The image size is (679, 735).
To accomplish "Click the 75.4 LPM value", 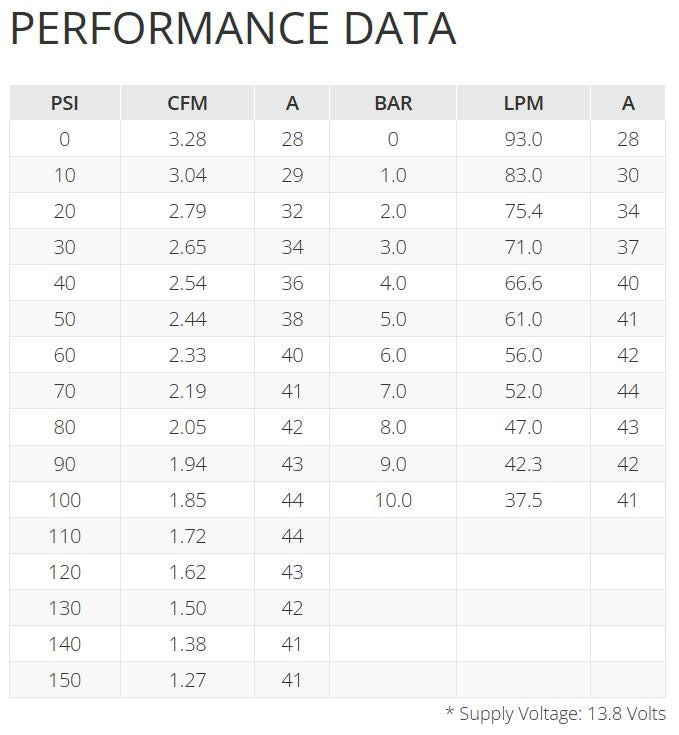I will click(523, 211).
